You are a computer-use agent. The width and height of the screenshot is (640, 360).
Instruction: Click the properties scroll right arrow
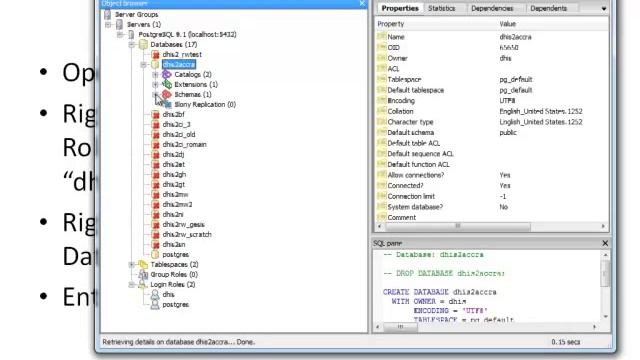coord(603,226)
